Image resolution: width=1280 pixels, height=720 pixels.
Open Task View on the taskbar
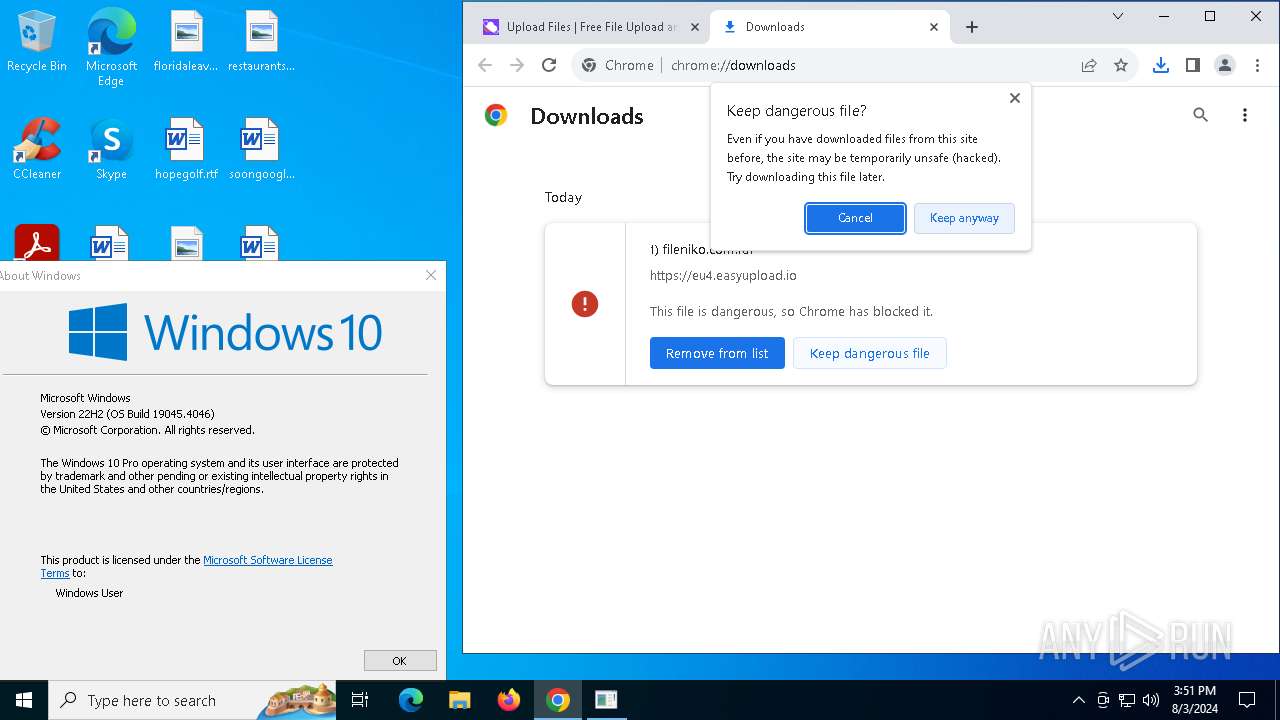click(361, 700)
